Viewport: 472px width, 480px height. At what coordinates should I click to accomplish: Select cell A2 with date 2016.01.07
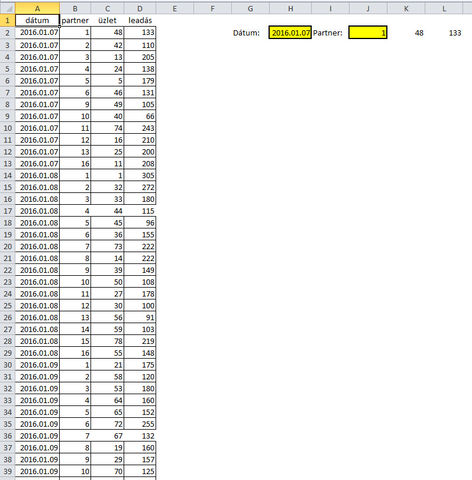(x=37, y=32)
